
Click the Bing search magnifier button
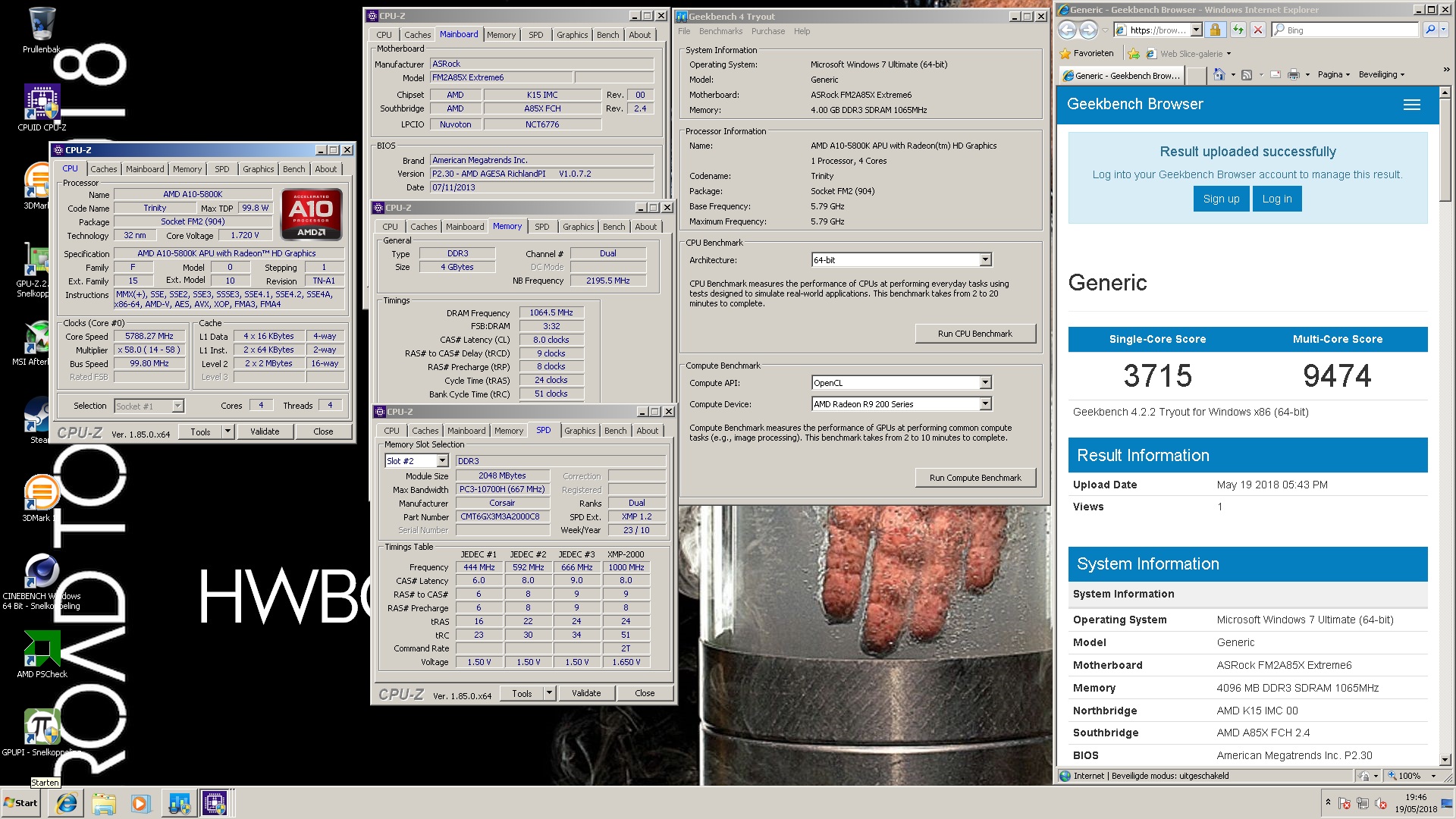1430,30
